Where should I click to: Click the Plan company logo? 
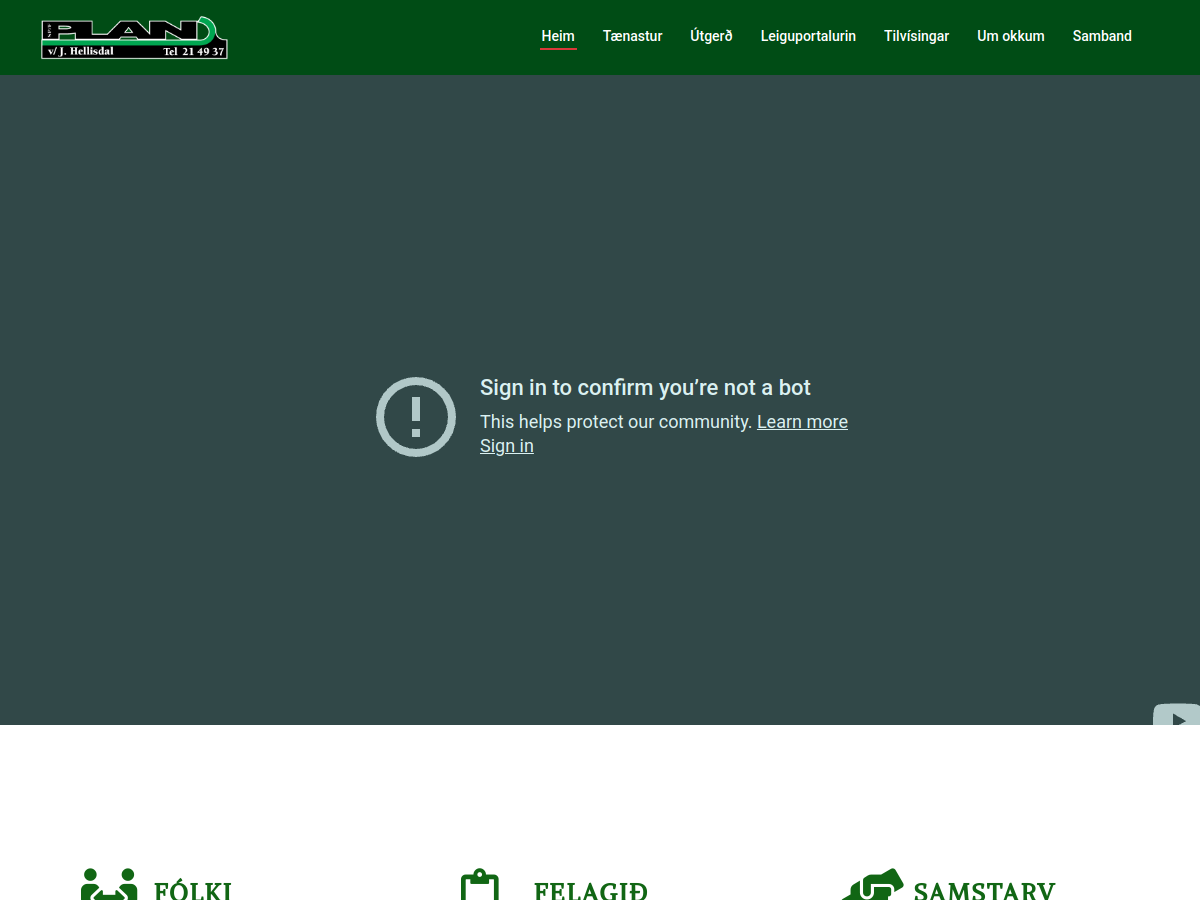[x=135, y=38]
